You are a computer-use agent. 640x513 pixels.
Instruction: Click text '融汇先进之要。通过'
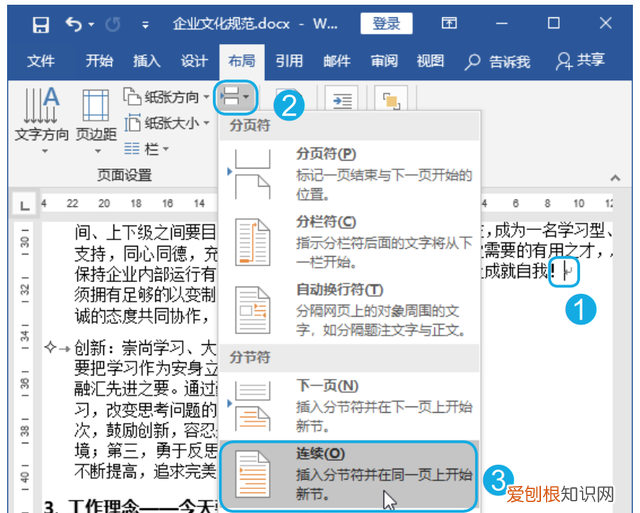pos(145,389)
